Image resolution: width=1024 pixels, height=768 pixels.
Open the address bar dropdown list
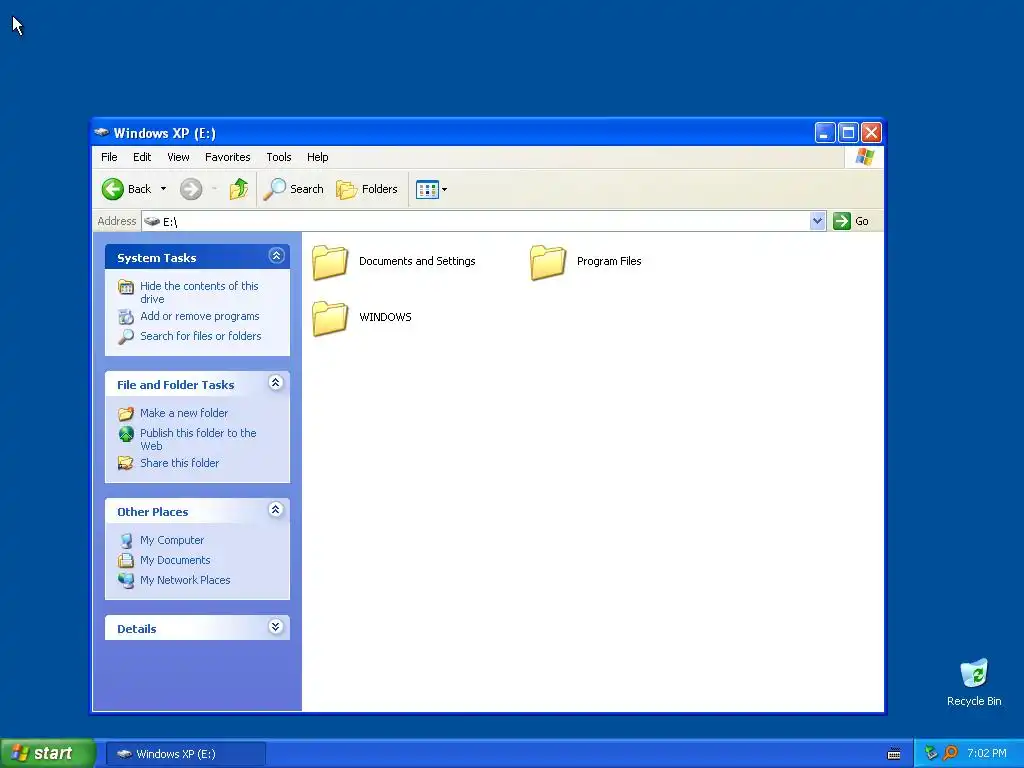[x=817, y=221]
